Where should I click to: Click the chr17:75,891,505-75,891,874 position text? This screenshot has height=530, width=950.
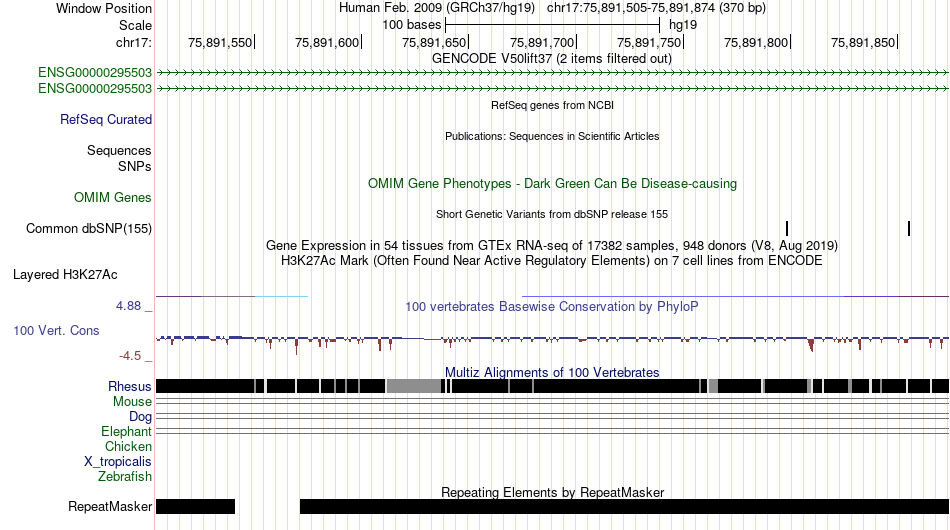point(656,8)
